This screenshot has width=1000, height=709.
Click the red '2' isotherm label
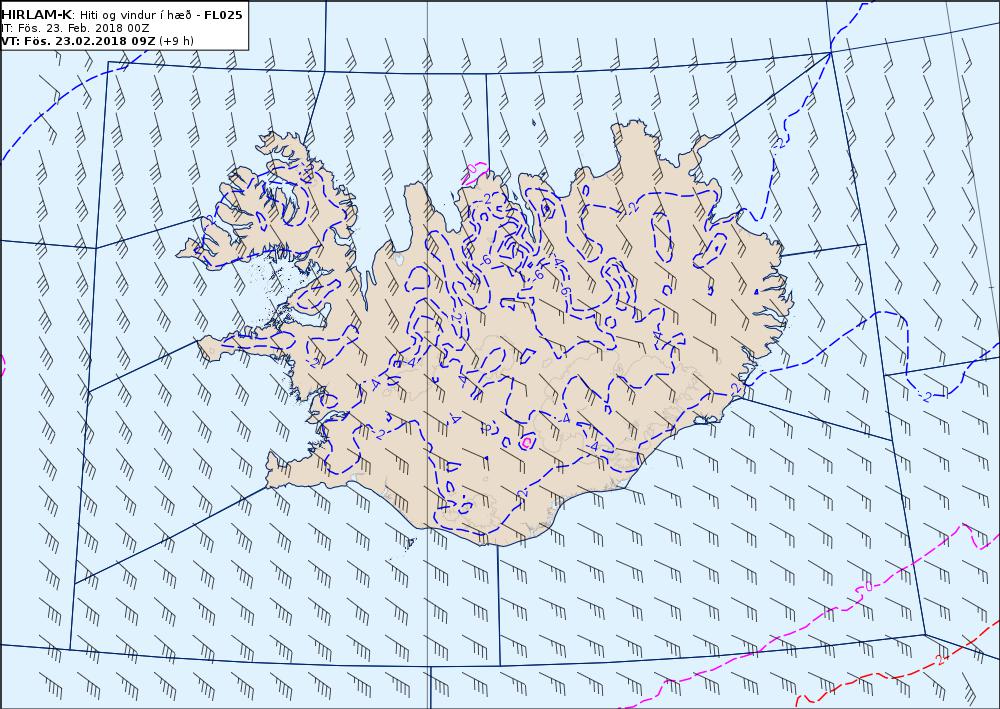(939, 659)
